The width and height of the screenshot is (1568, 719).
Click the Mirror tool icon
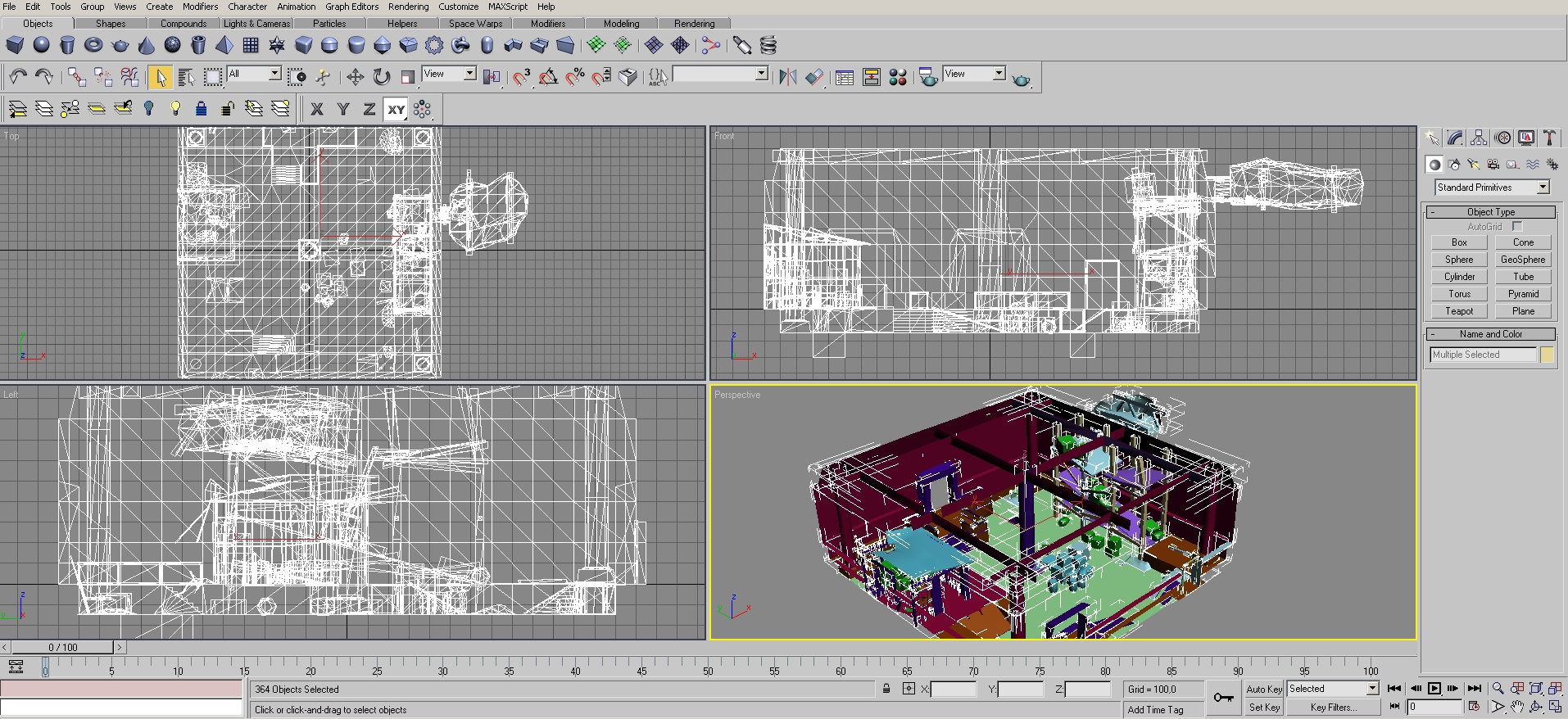coord(787,77)
